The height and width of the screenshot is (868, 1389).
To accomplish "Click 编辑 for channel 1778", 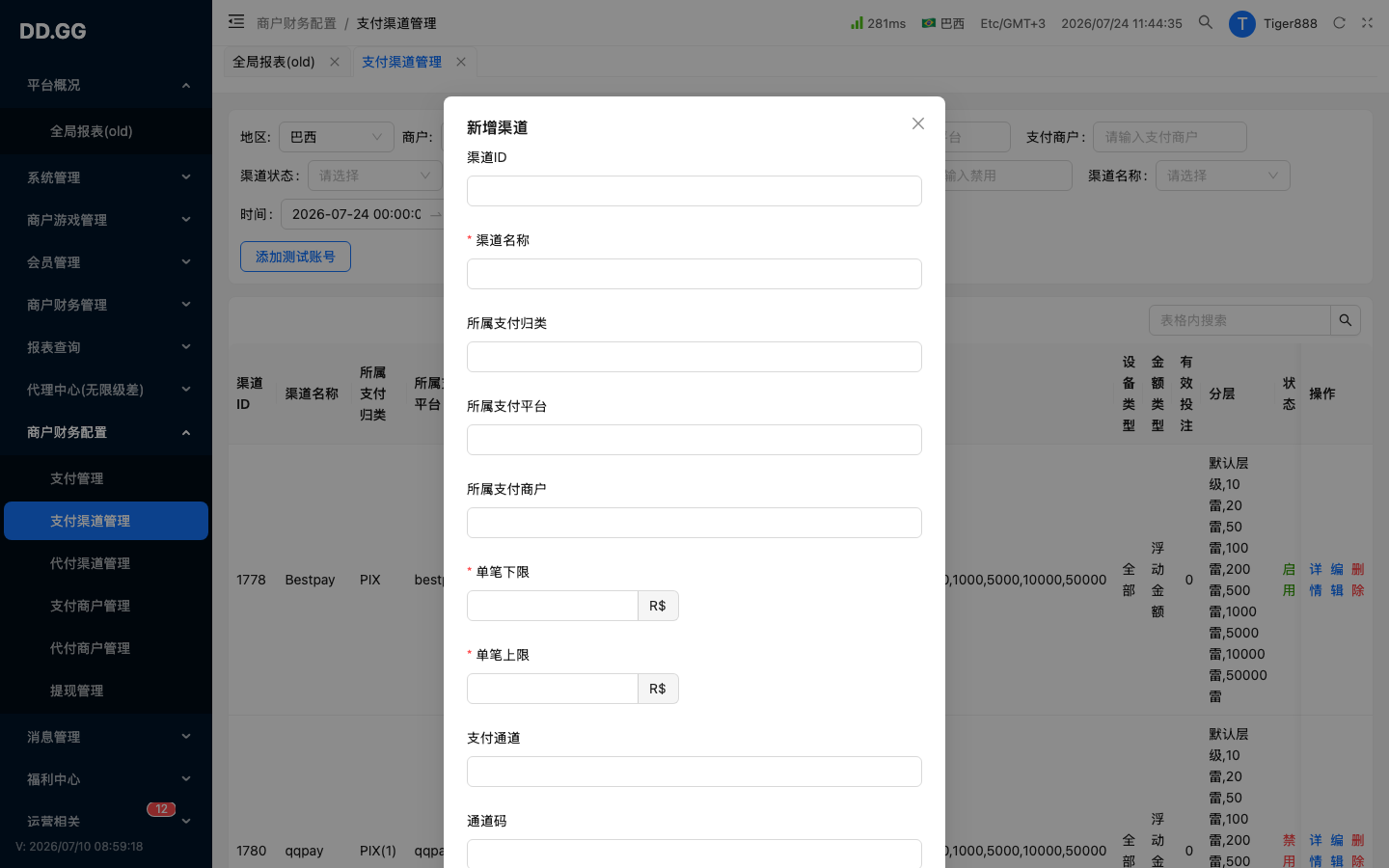I will [1337, 580].
